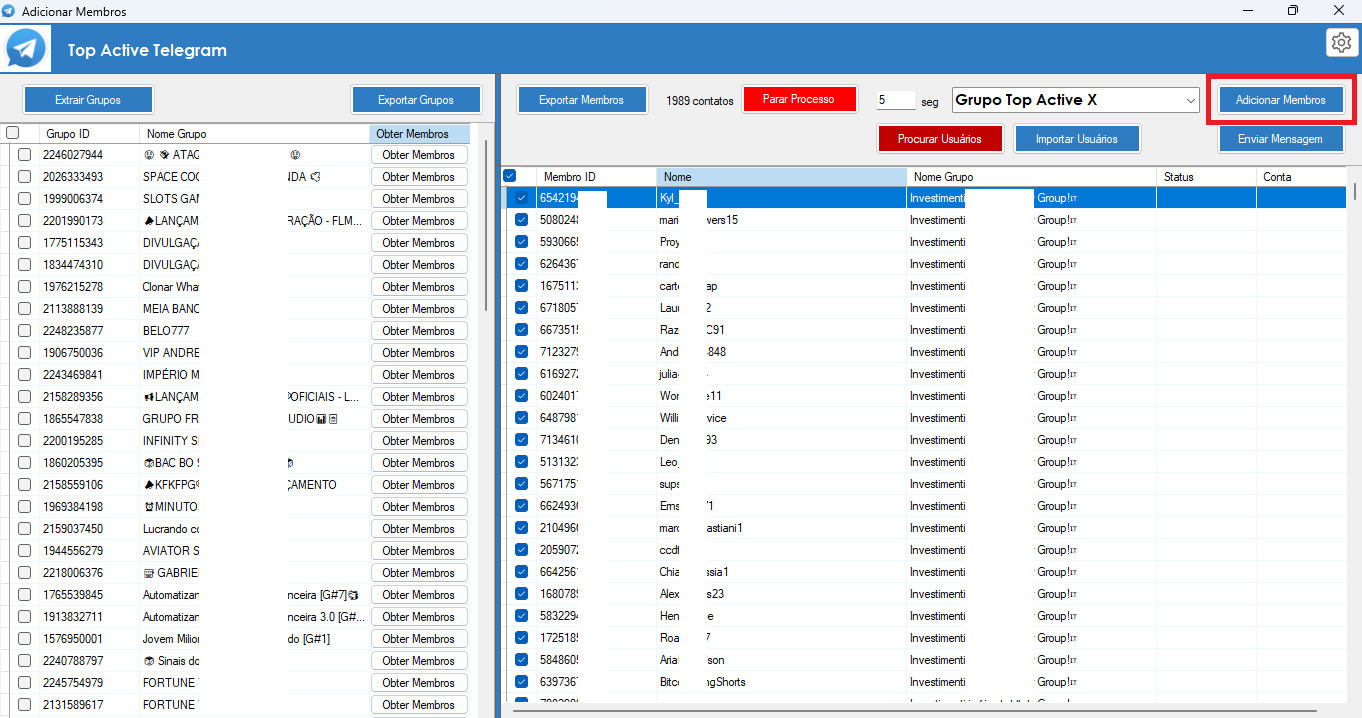Select group ID 1913832711
The width and height of the screenshot is (1362, 718).
[x=72, y=617]
